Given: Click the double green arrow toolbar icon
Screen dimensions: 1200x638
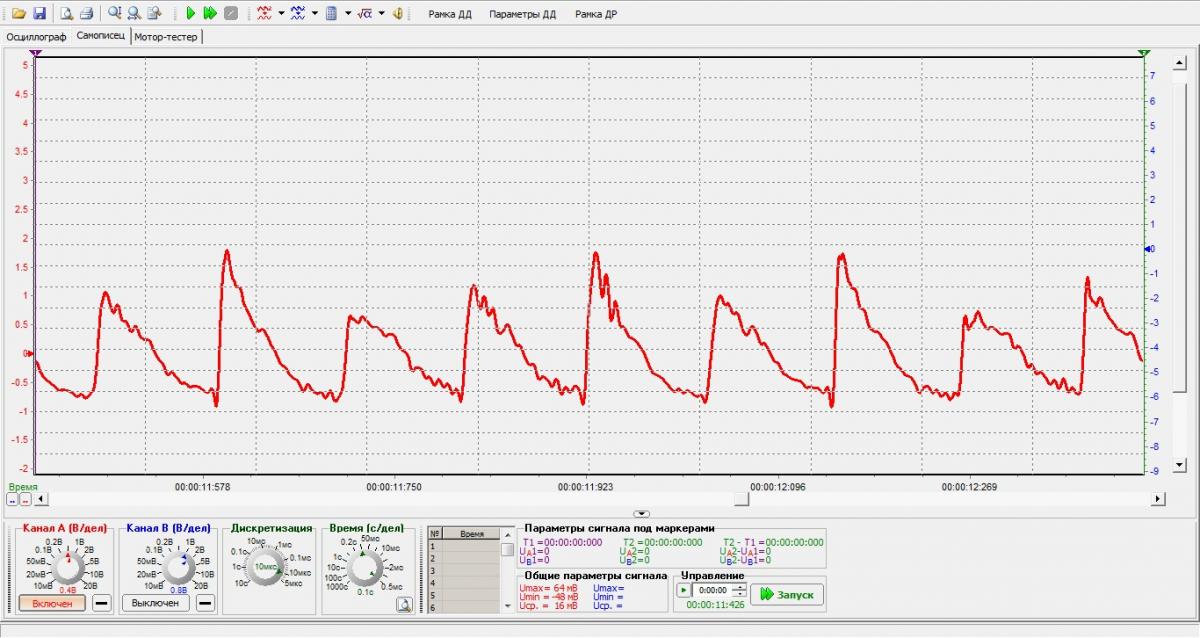Looking at the screenshot, I should pos(210,14).
